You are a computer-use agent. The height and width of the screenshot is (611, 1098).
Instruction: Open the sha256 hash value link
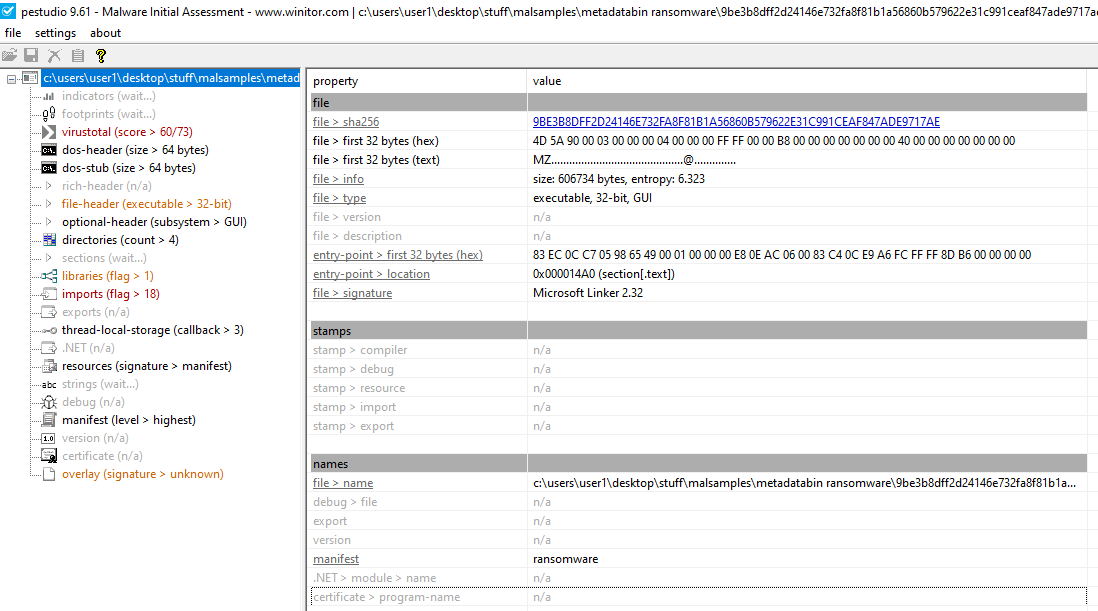click(736, 122)
